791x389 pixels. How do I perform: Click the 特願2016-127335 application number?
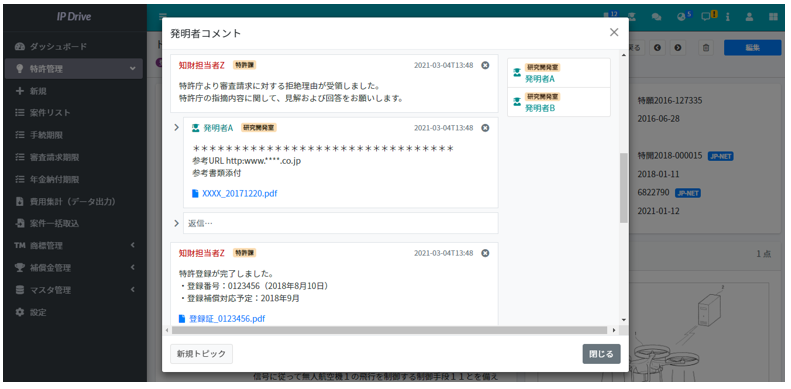coord(669,100)
